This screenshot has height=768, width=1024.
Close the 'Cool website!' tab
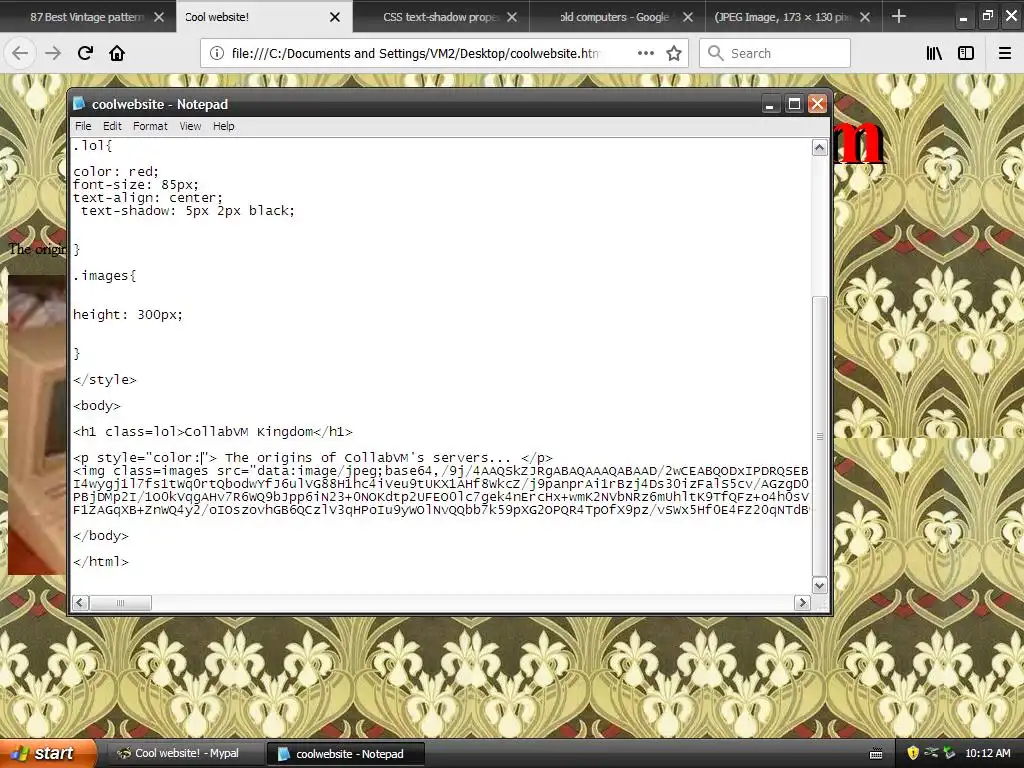[x=335, y=17]
